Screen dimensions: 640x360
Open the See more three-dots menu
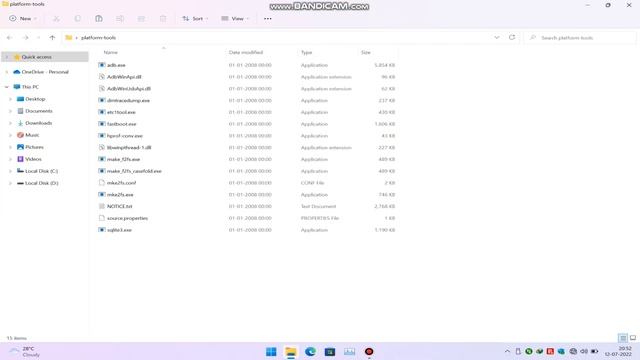pos(268,19)
